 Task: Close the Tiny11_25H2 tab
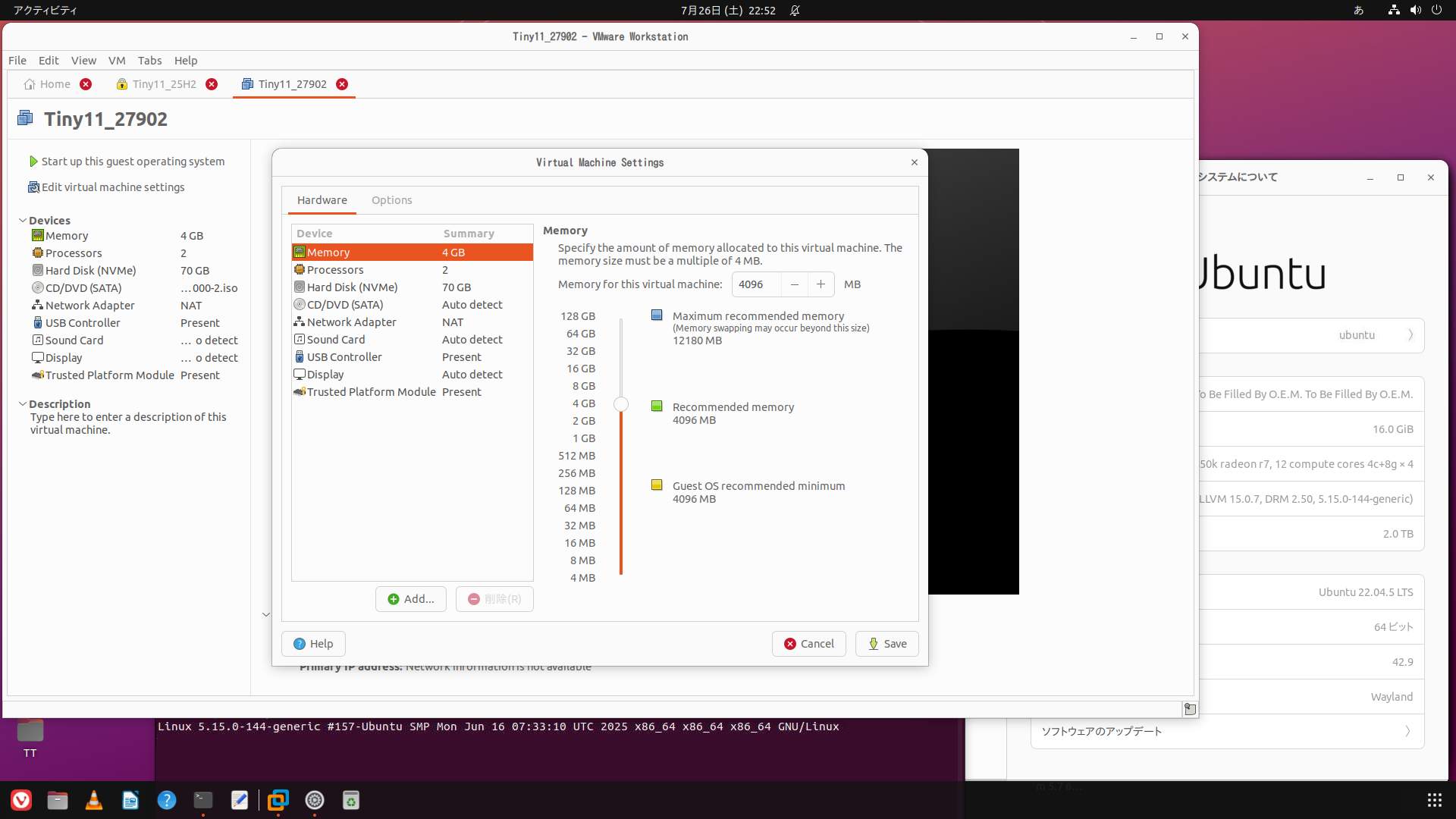click(212, 84)
